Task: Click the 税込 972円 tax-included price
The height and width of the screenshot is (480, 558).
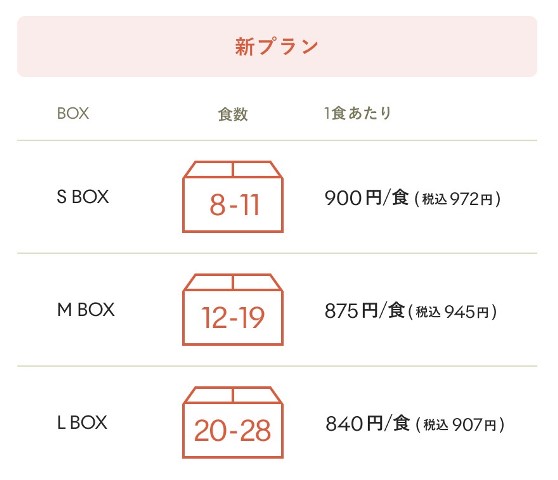Action: (458, 199)
